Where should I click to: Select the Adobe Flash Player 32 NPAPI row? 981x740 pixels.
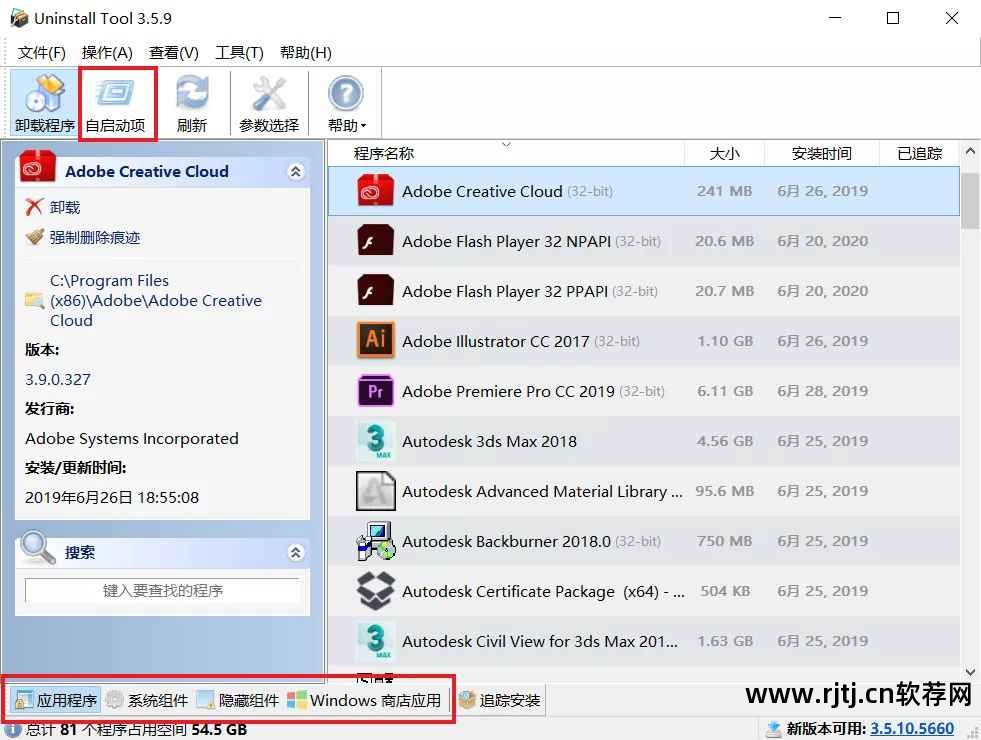644,241
